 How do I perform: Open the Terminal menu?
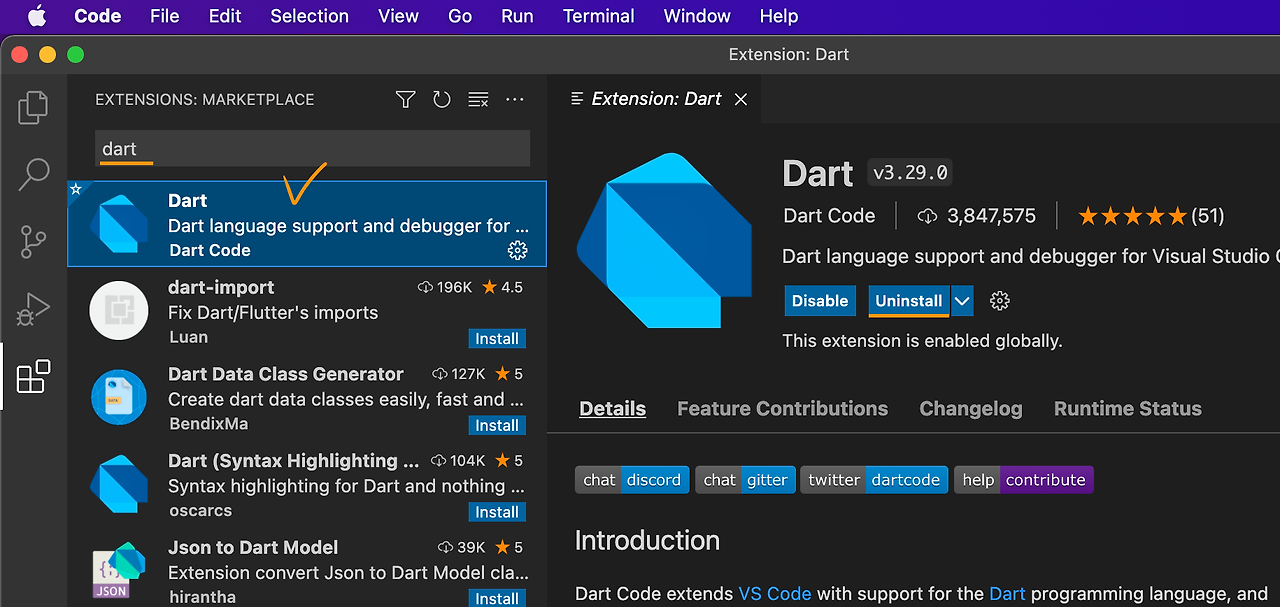pos(599,16)
